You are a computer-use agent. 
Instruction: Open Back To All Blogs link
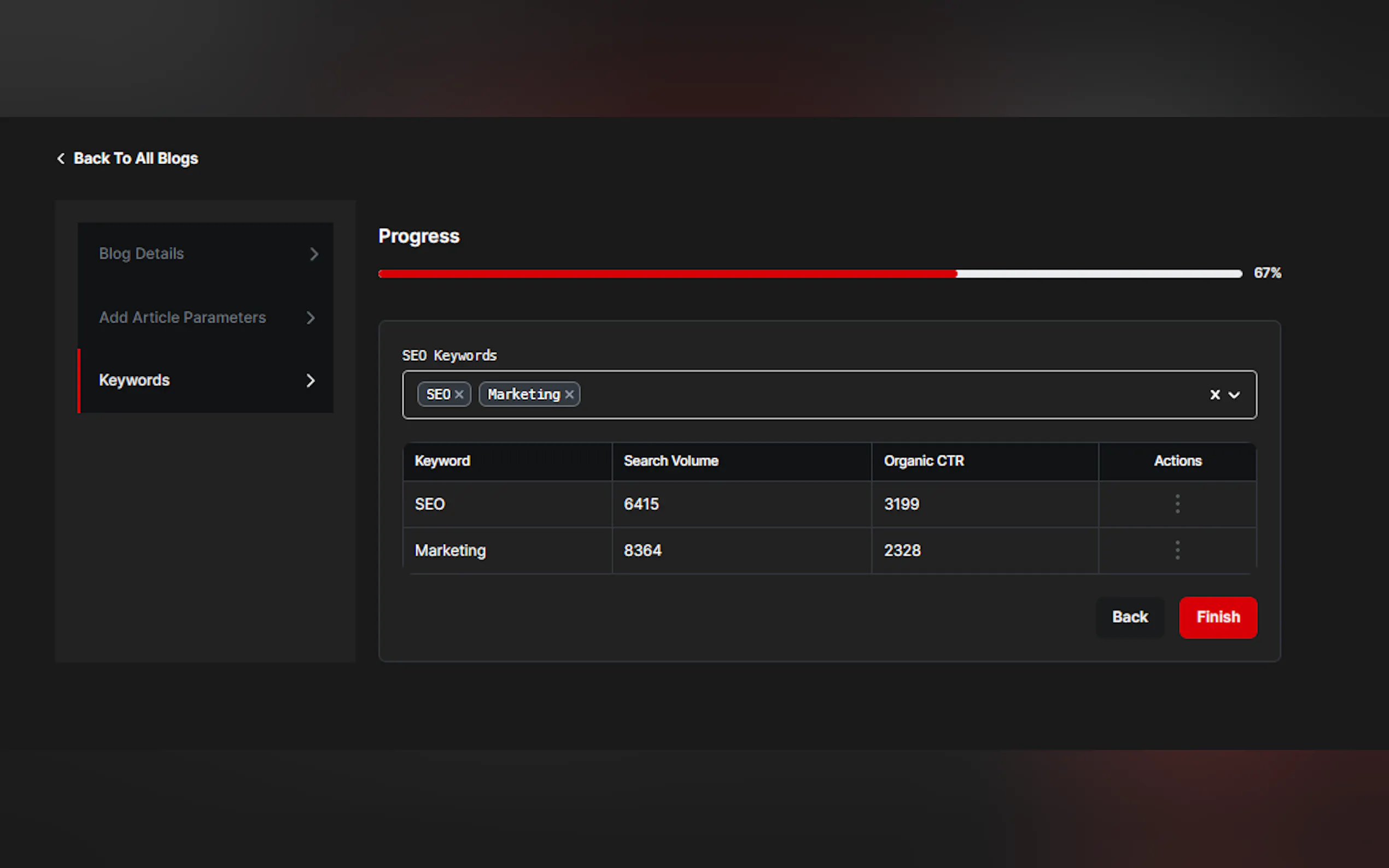[x=136, y=159]
